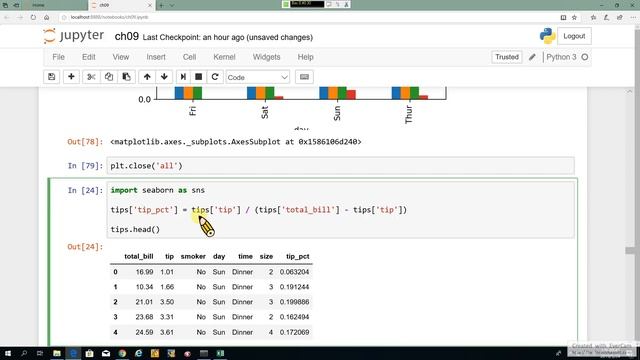The width and height of the screenshot is (640, 360).
Task: Open the Windows Start menu
Action: 7,353
